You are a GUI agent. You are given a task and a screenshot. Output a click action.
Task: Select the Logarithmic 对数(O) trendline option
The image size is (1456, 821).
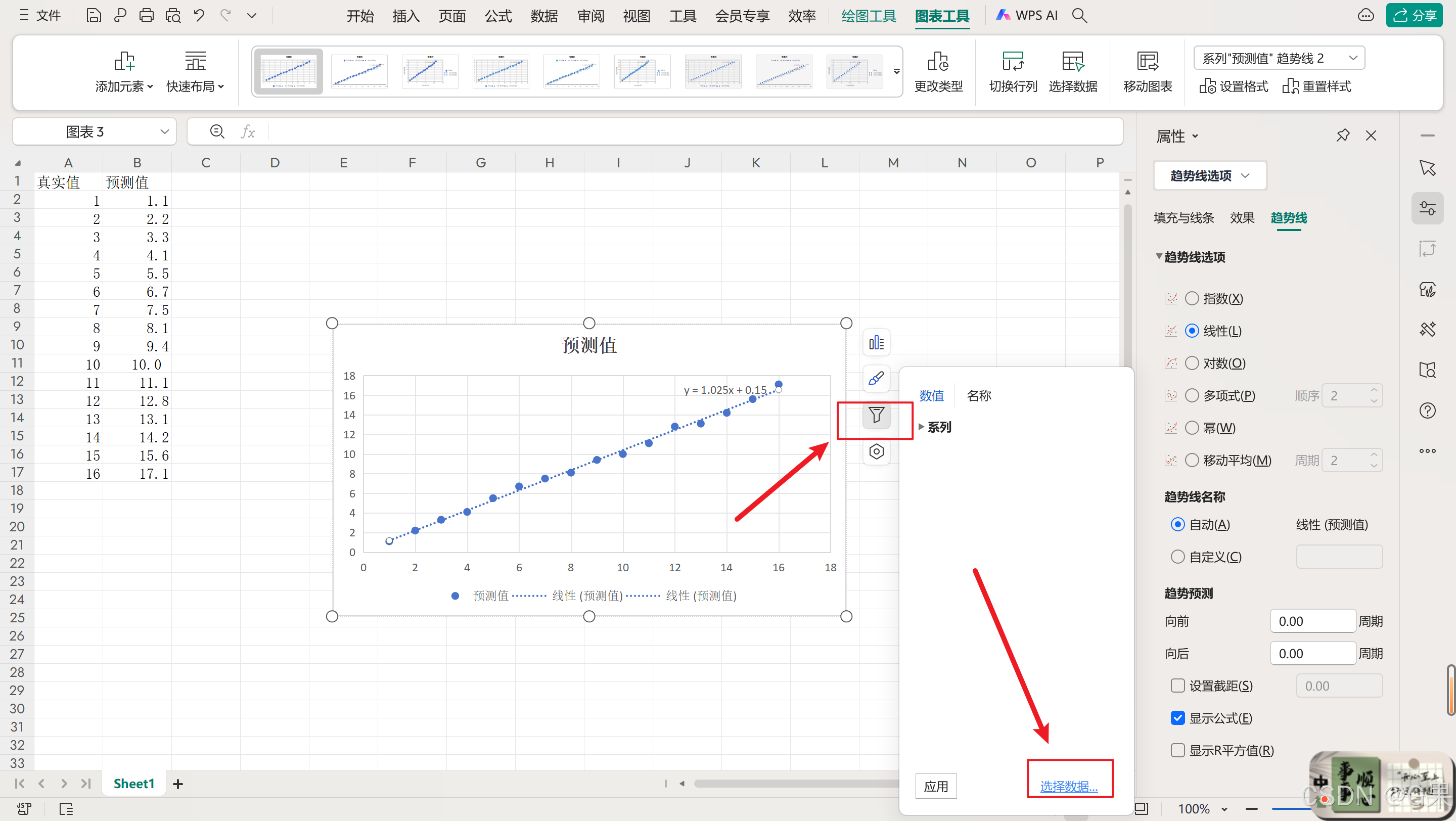tap(1192, 363)
